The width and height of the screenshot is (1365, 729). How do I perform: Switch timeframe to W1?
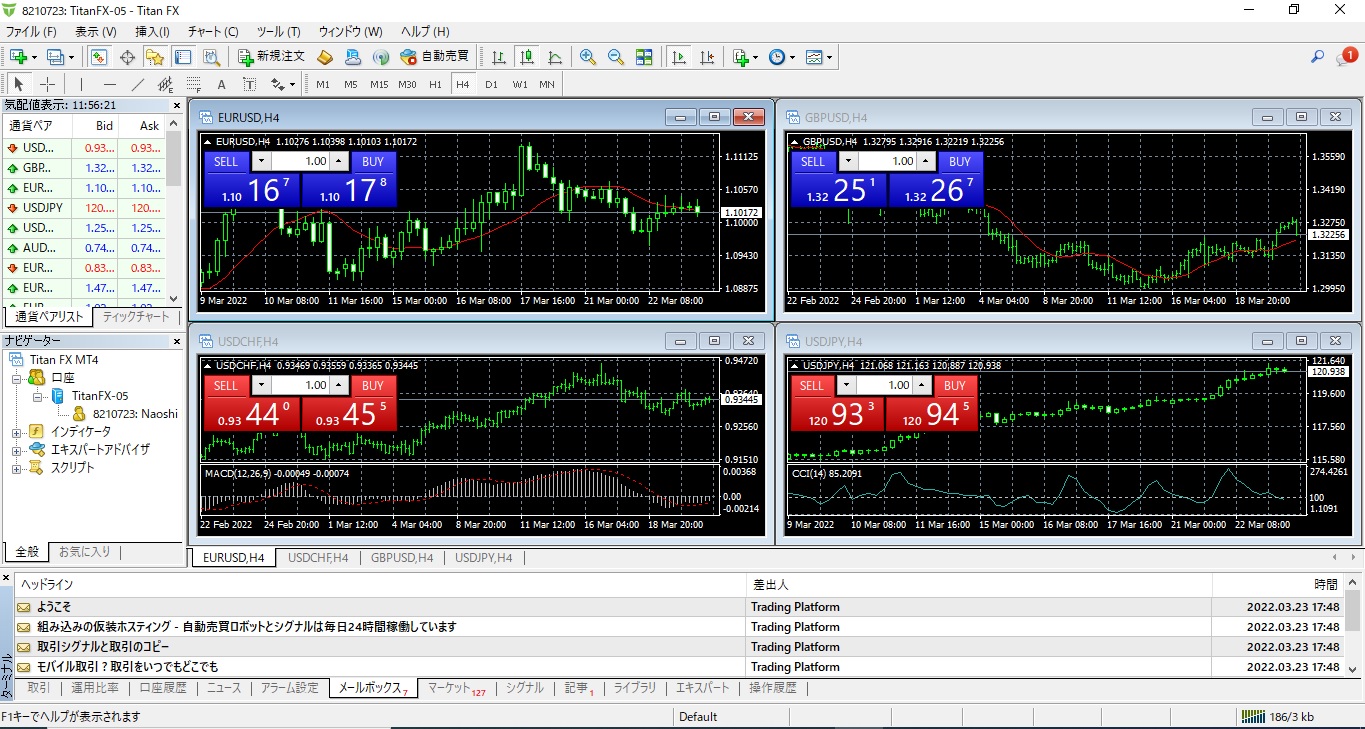coord(520,84)
